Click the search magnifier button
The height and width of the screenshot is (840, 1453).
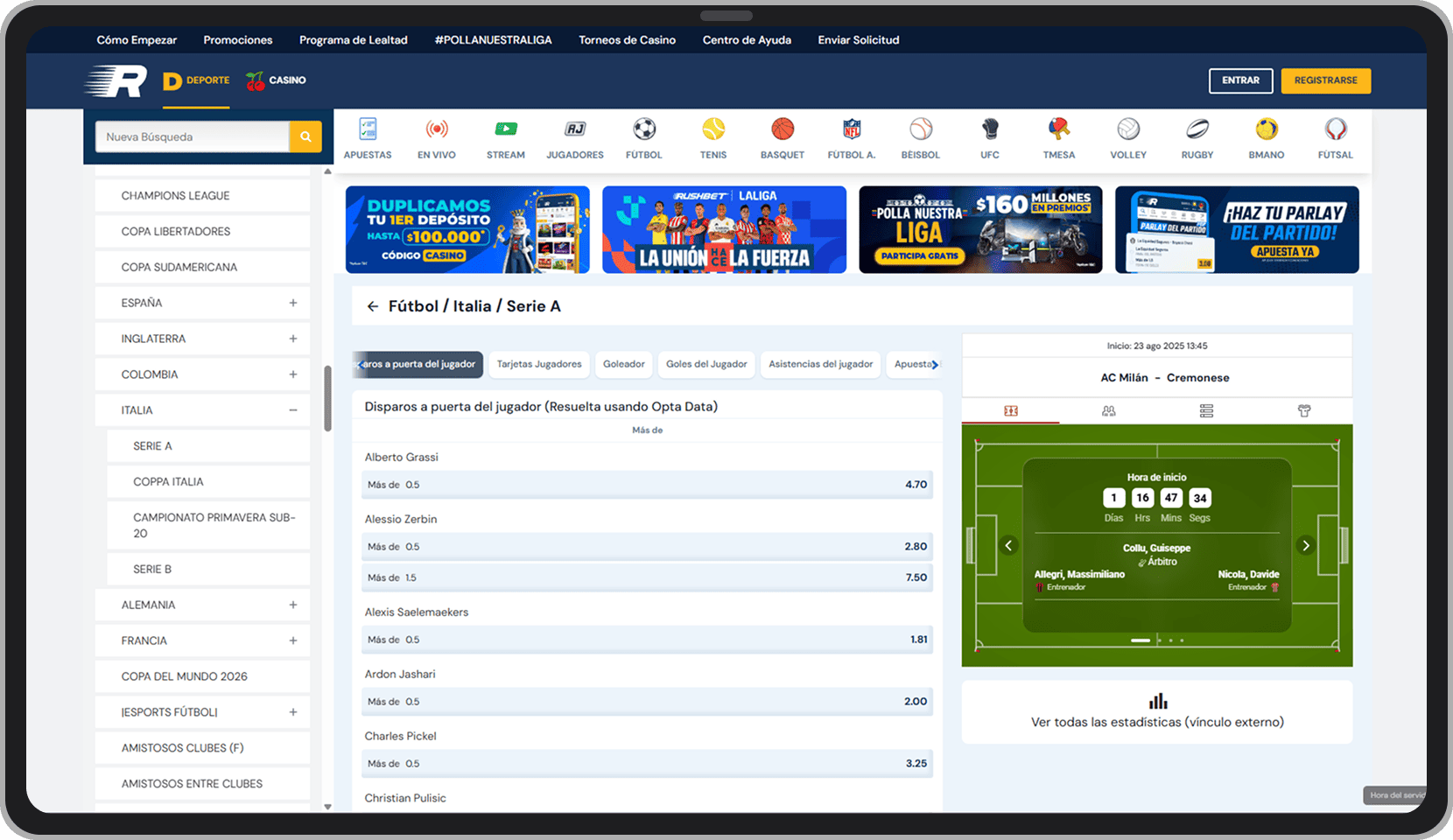tap(305, 136)
